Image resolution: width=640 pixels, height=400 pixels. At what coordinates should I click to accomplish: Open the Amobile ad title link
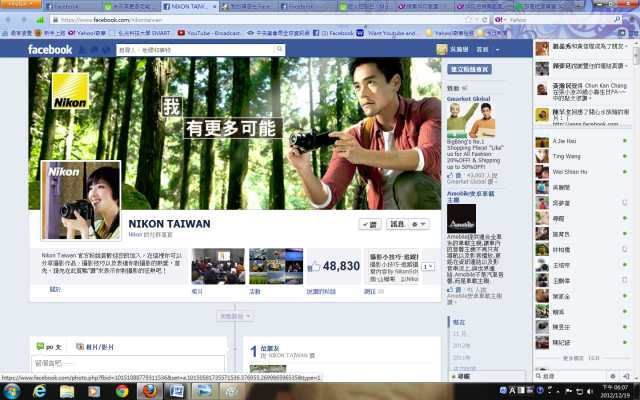(x=471, y=197)
